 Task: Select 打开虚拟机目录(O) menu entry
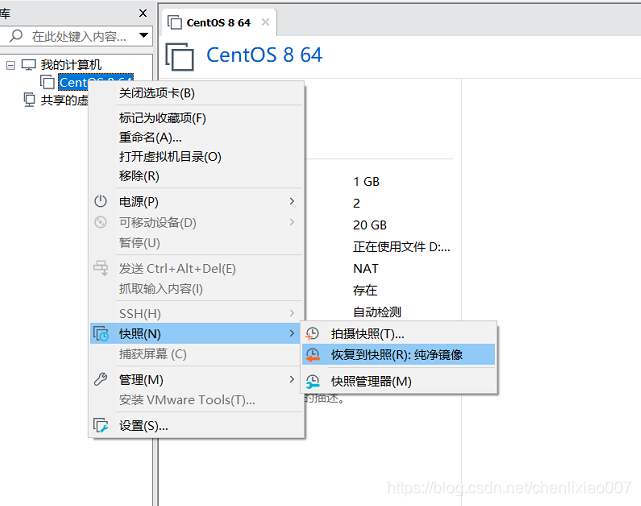[197, 157]
